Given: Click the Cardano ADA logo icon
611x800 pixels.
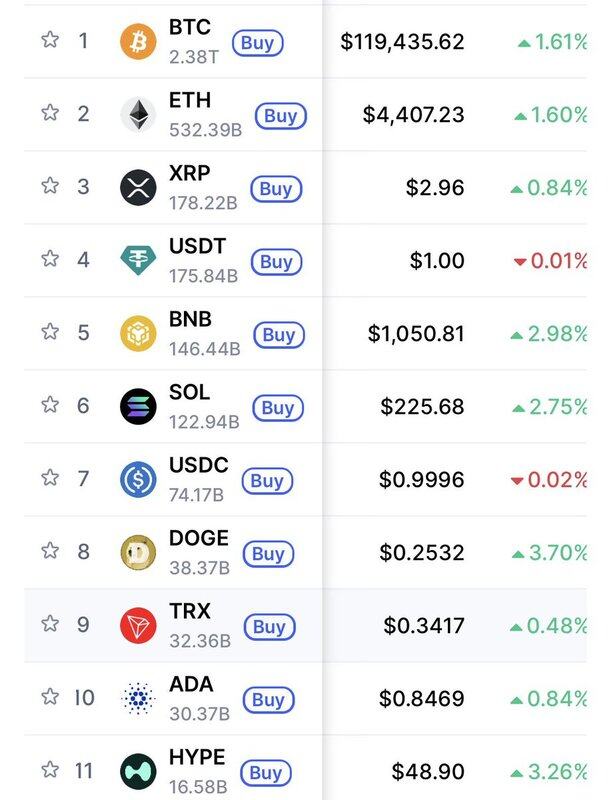Looking at the screenshot, I should click(x=138, y=698).
